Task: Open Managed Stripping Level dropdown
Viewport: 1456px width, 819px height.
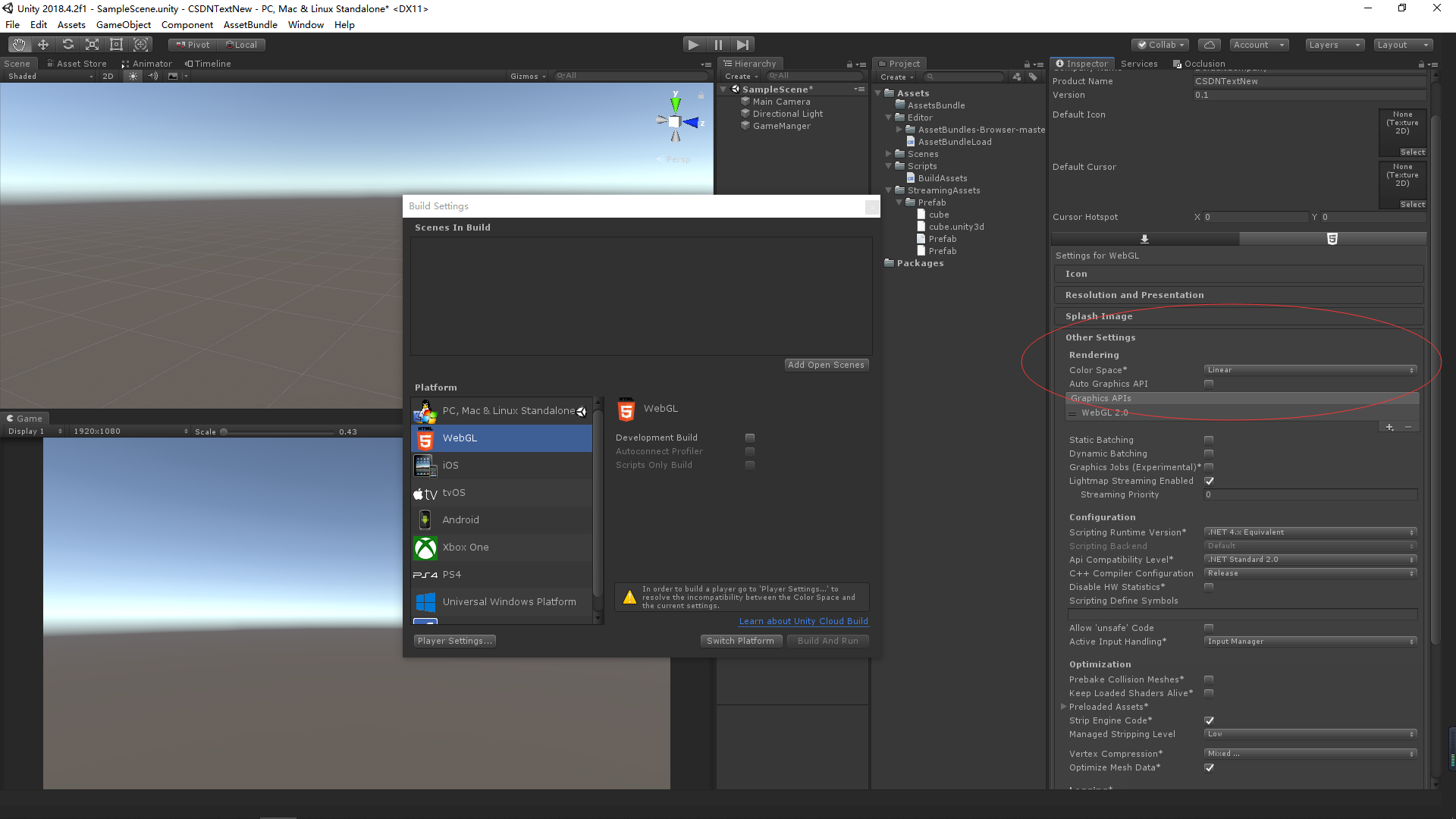Action: 1310,734
